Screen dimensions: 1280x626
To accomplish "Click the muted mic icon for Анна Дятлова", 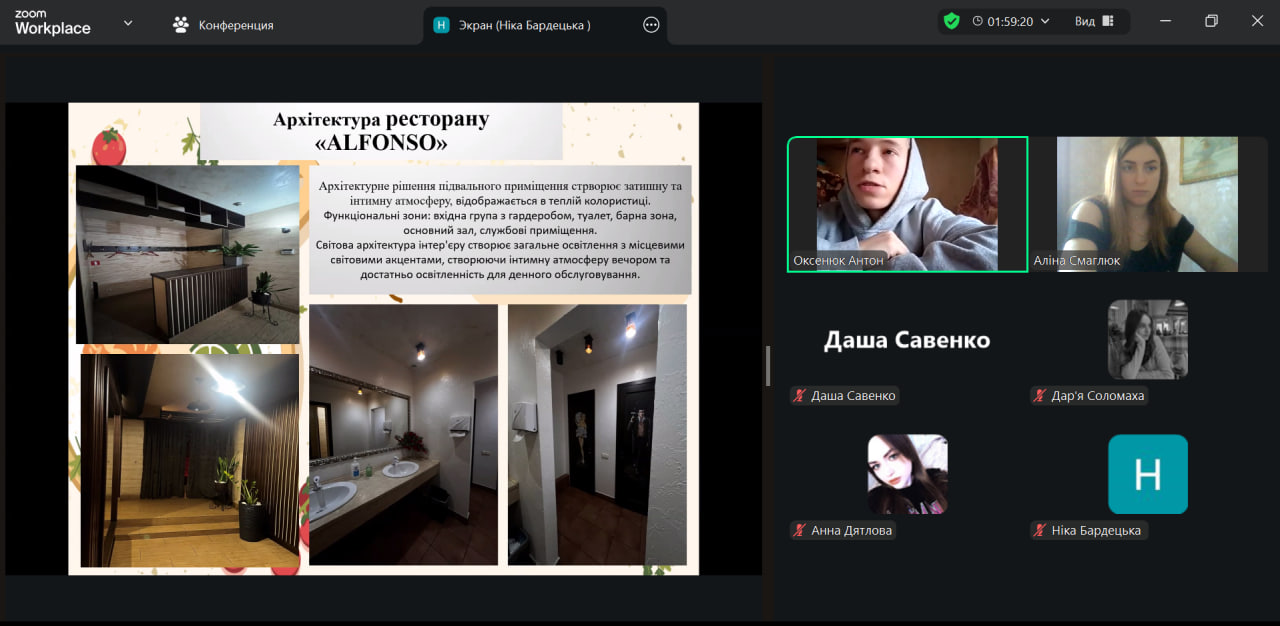I will [x=800, y=530].
